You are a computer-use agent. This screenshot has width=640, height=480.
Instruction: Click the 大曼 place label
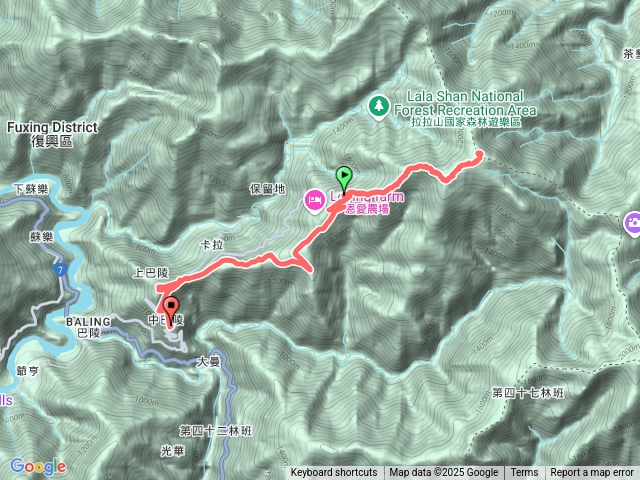point(209,361)
